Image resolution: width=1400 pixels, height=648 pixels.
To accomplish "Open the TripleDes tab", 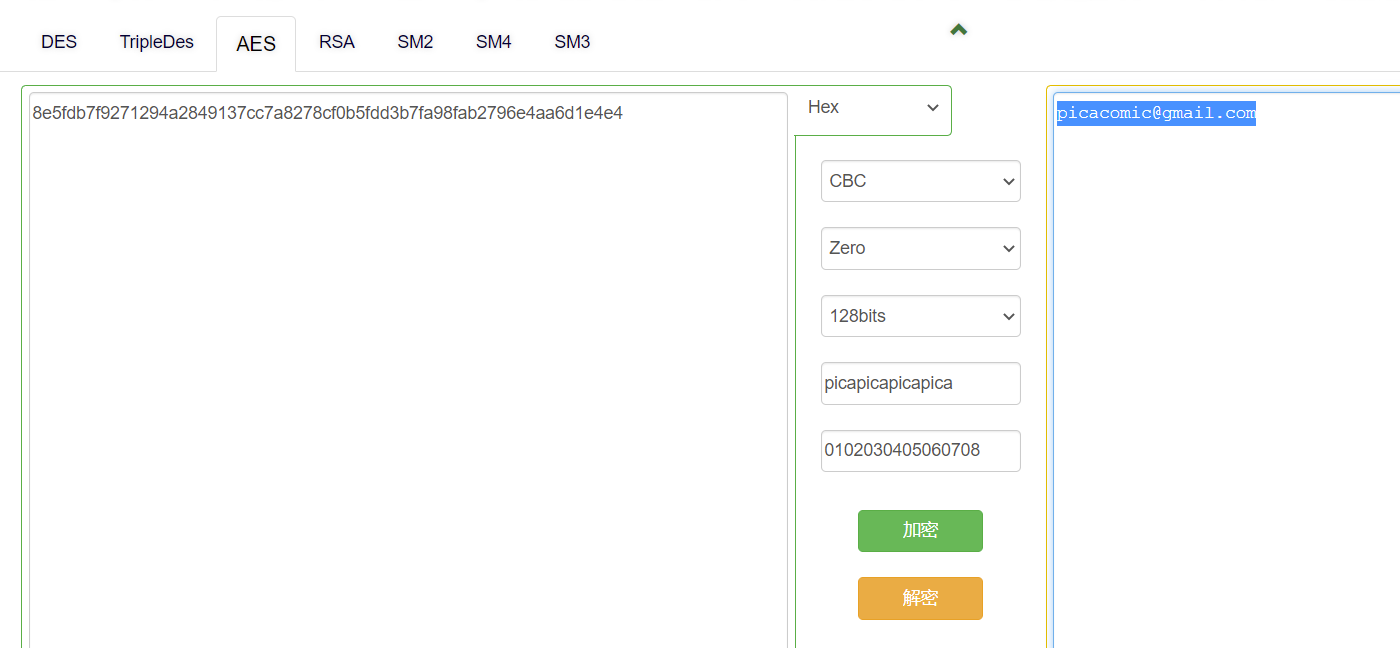I will pyautogui.click(x=157, y=42).
